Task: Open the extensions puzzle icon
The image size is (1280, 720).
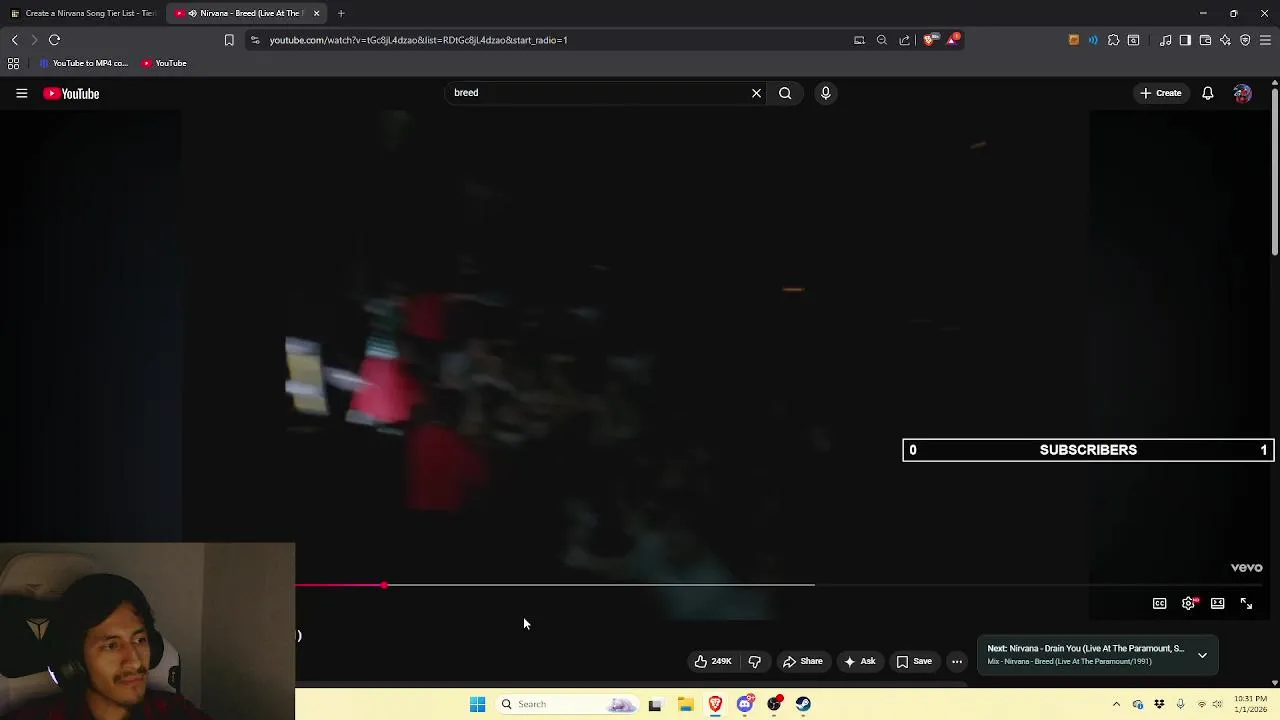Action: pyautogui.click(x=1113, y=40)
